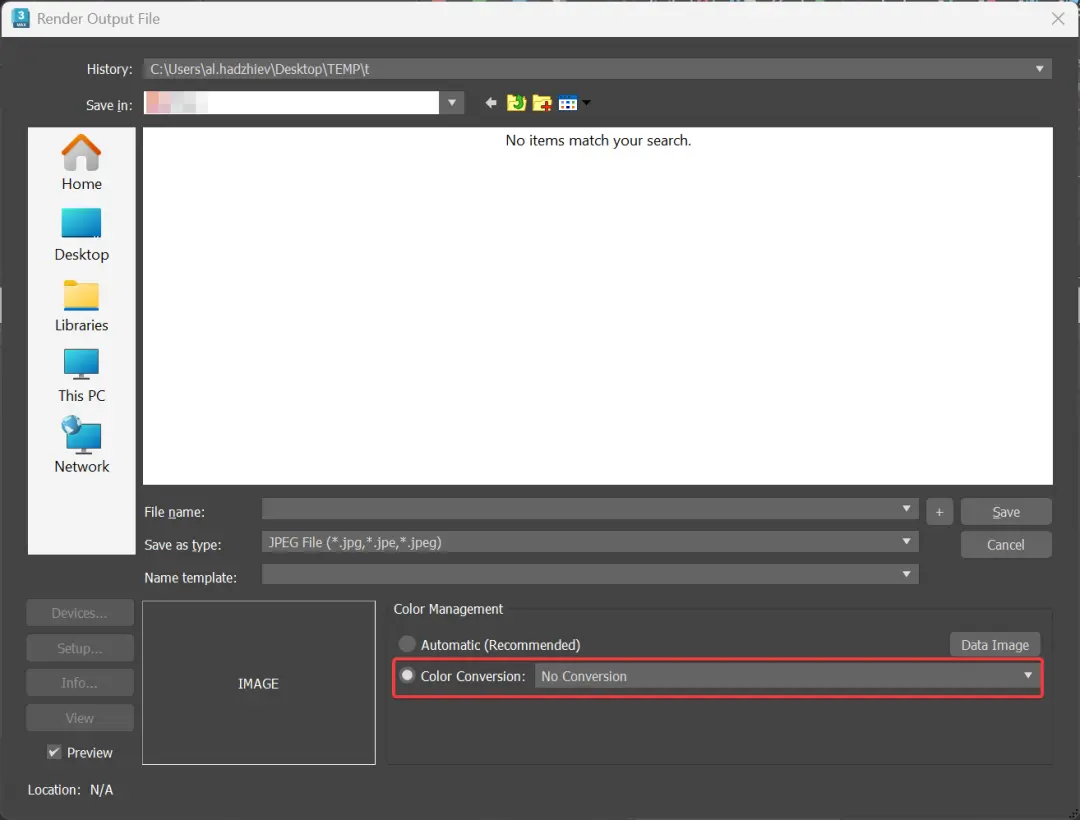The image size is (1080, 820).
Task: Select Automatic (Recommended) radio button
Action: (x=407, y=644)
